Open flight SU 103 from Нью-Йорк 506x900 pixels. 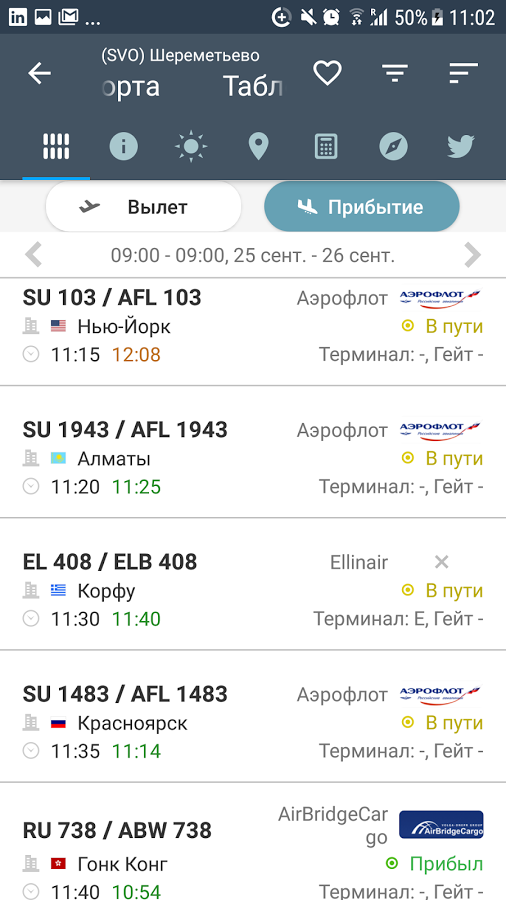click(253, 327)
